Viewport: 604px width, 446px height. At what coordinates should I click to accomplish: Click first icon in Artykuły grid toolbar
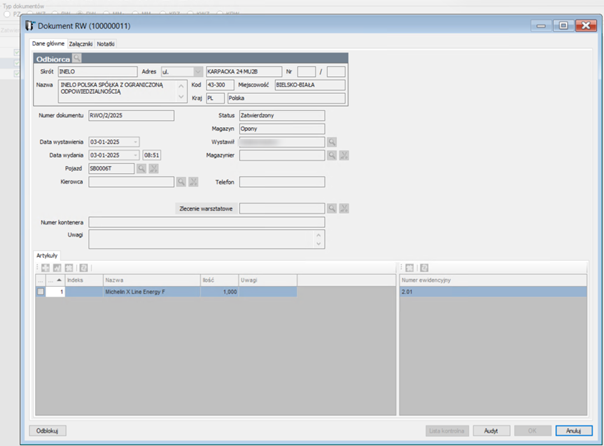(42, 268)
